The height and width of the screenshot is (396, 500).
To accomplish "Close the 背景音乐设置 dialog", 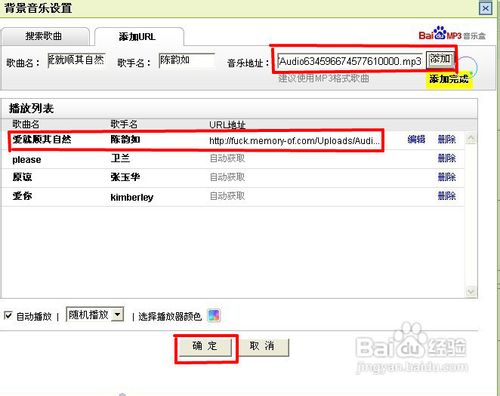I will [x=486, y=8].
